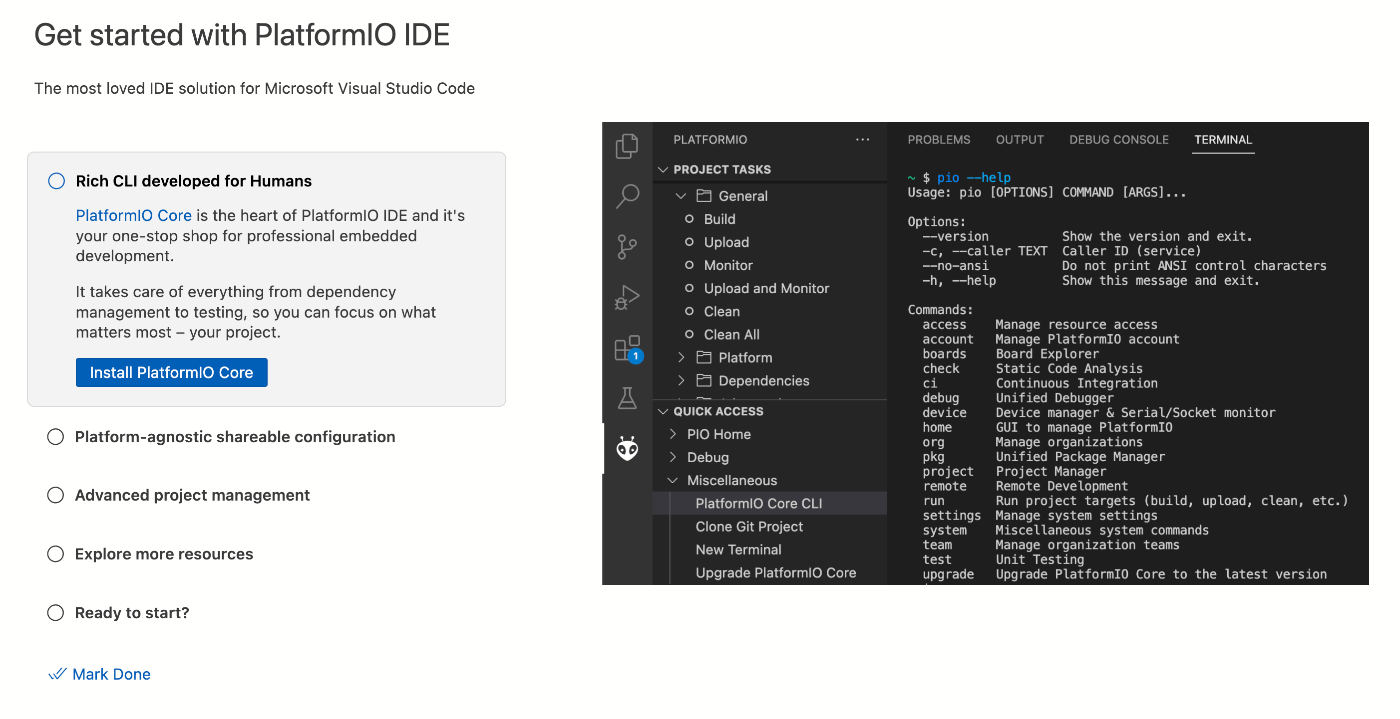Click the Build task label
This screenshot has height=719, width=1400.
coord(720,219)
